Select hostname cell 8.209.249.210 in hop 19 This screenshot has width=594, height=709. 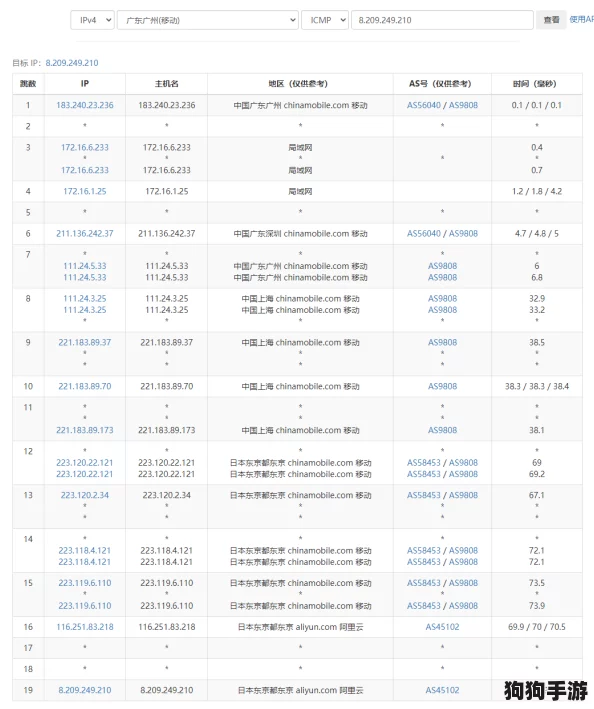[166, 690]
